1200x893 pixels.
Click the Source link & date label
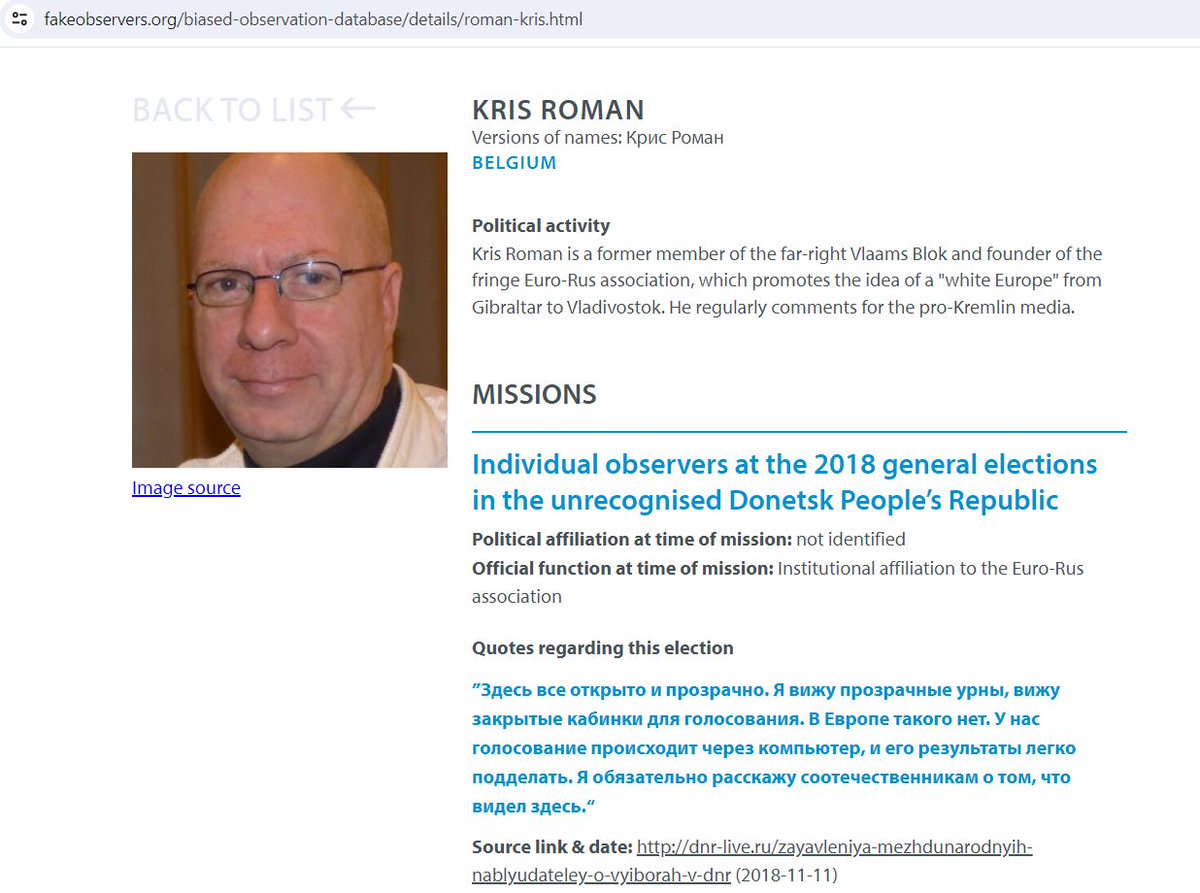click(x=552, y=848)
